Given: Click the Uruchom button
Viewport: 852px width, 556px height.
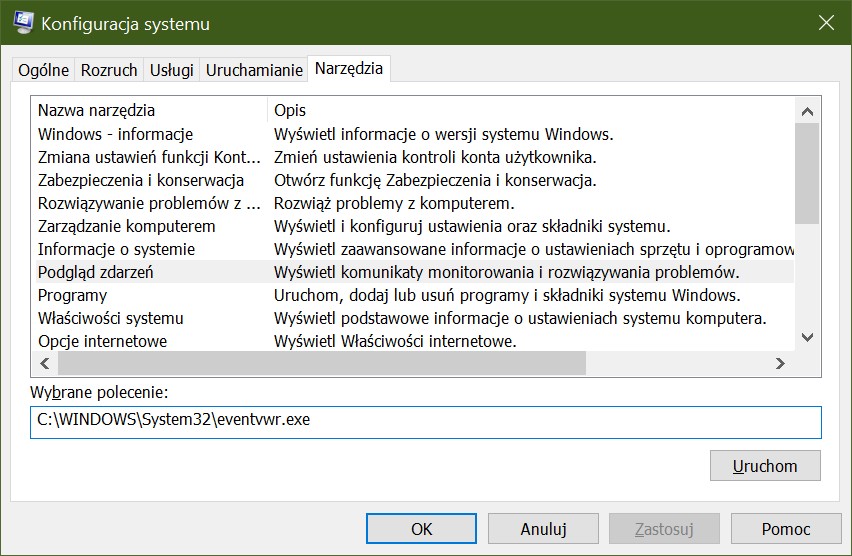Looking at the screenshot, I should pyautogui.click(x=765, y=466).
